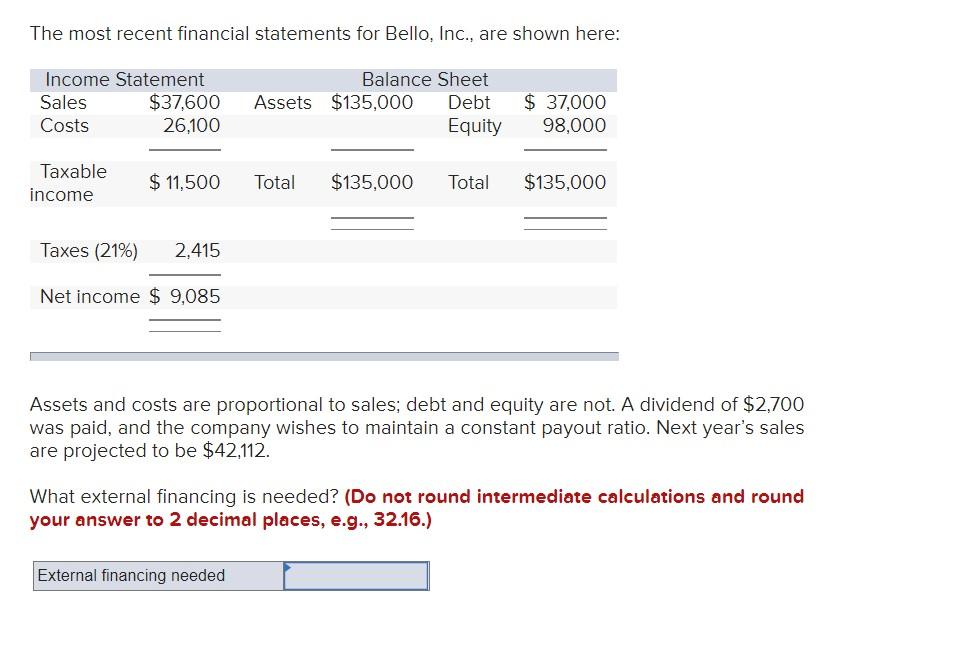Select the Equity value 98,000
Viewport: 954px width, 661px height.
click(582, 125)
